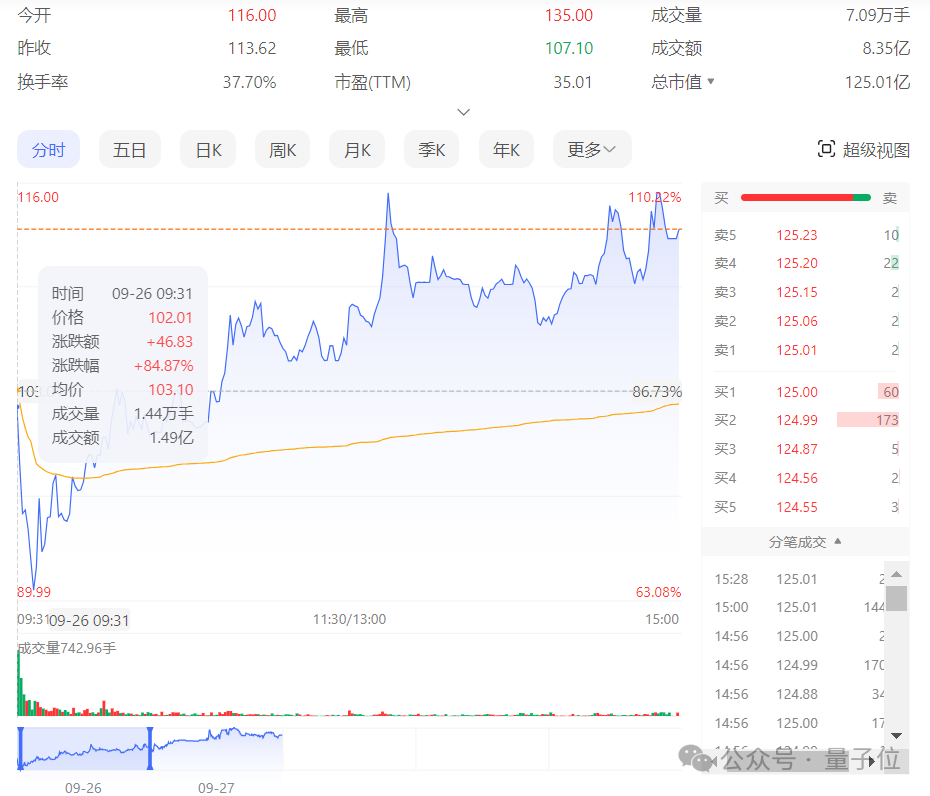Show the 日K daily candlestick chart

208,150
